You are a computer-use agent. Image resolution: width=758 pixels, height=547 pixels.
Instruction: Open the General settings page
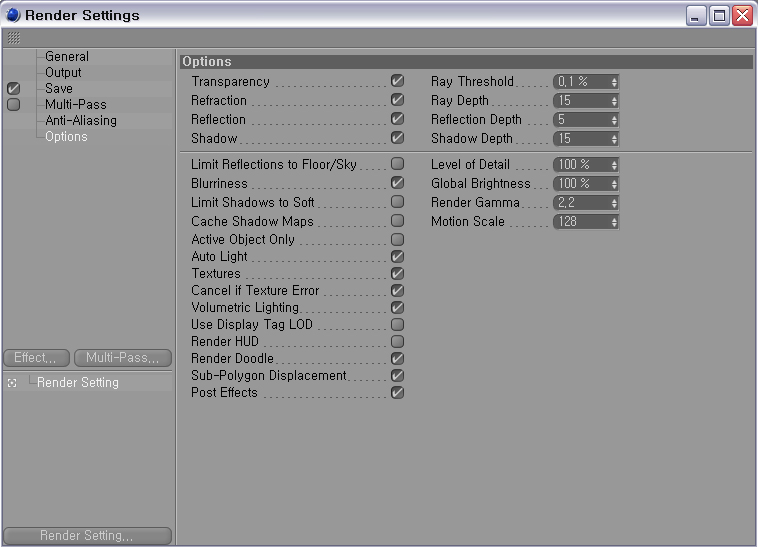[x=67, y=57]
